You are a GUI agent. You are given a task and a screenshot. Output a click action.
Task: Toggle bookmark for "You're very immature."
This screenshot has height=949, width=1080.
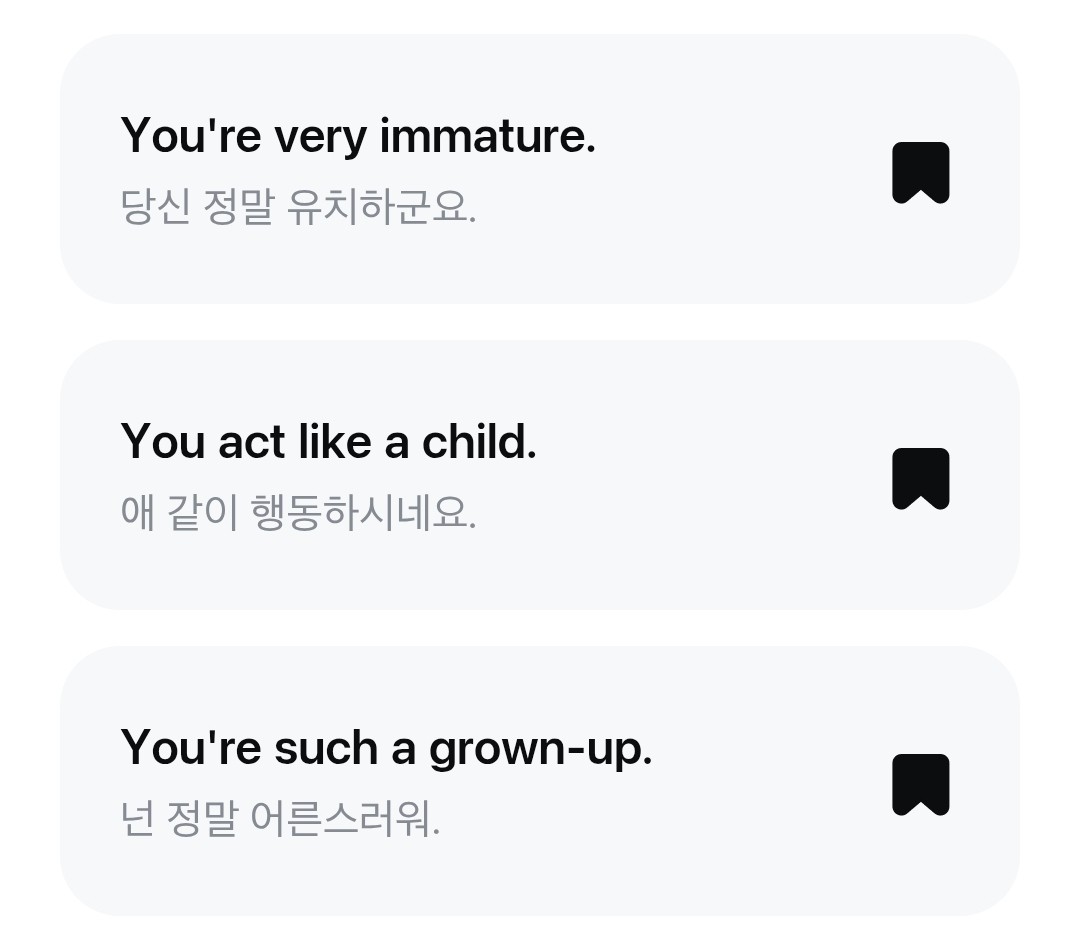(920, 172)
